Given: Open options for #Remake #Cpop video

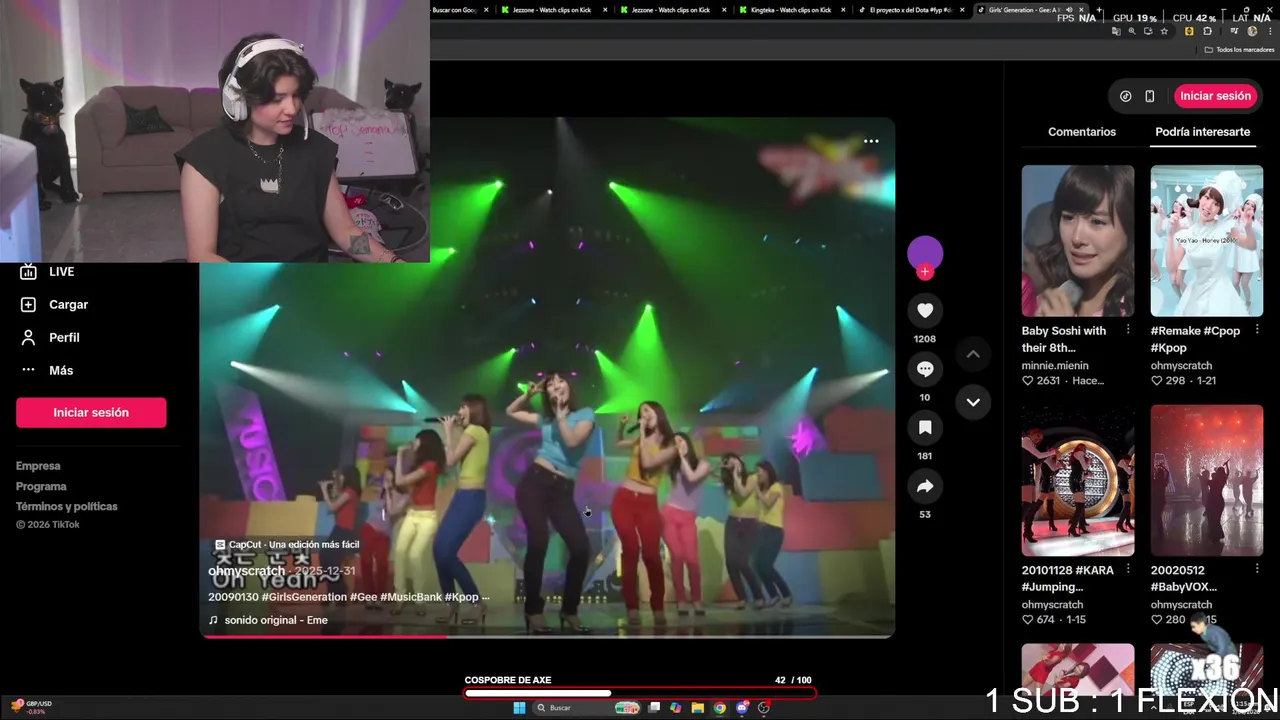Looking at the screenshot, I should [1257, 330].
